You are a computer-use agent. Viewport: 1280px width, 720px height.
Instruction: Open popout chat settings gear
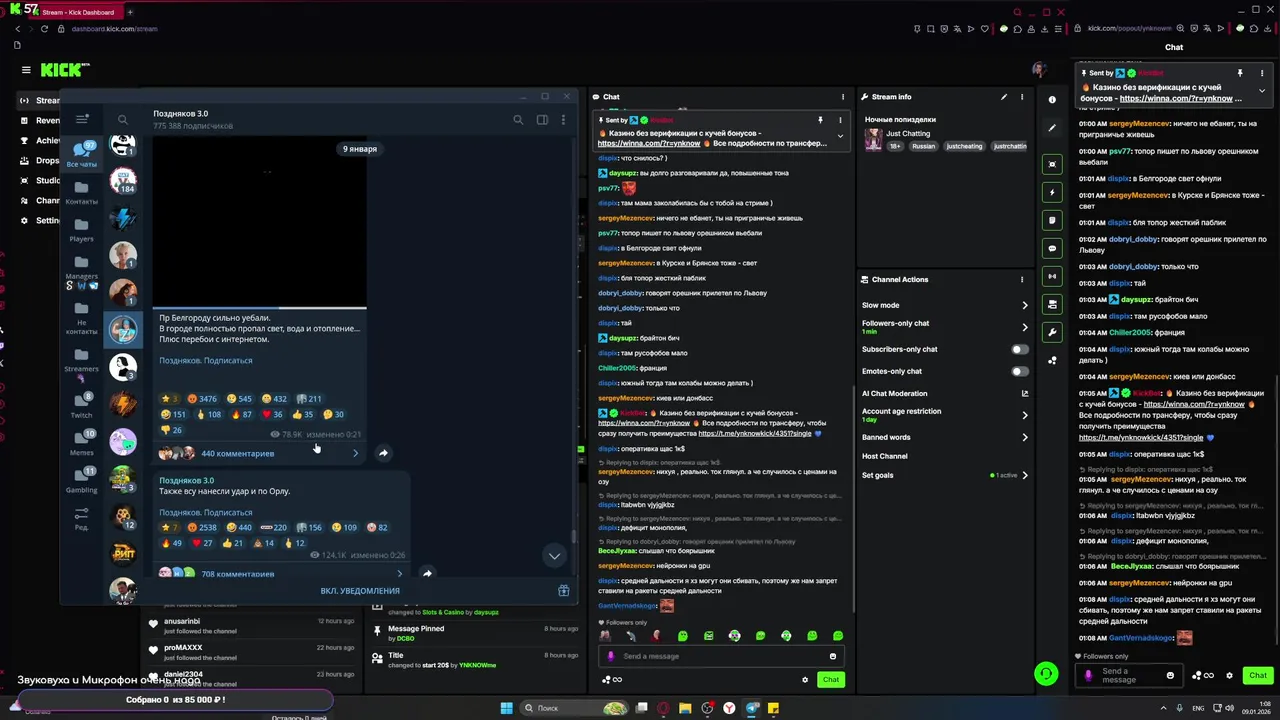click(x=1230, y=675)
